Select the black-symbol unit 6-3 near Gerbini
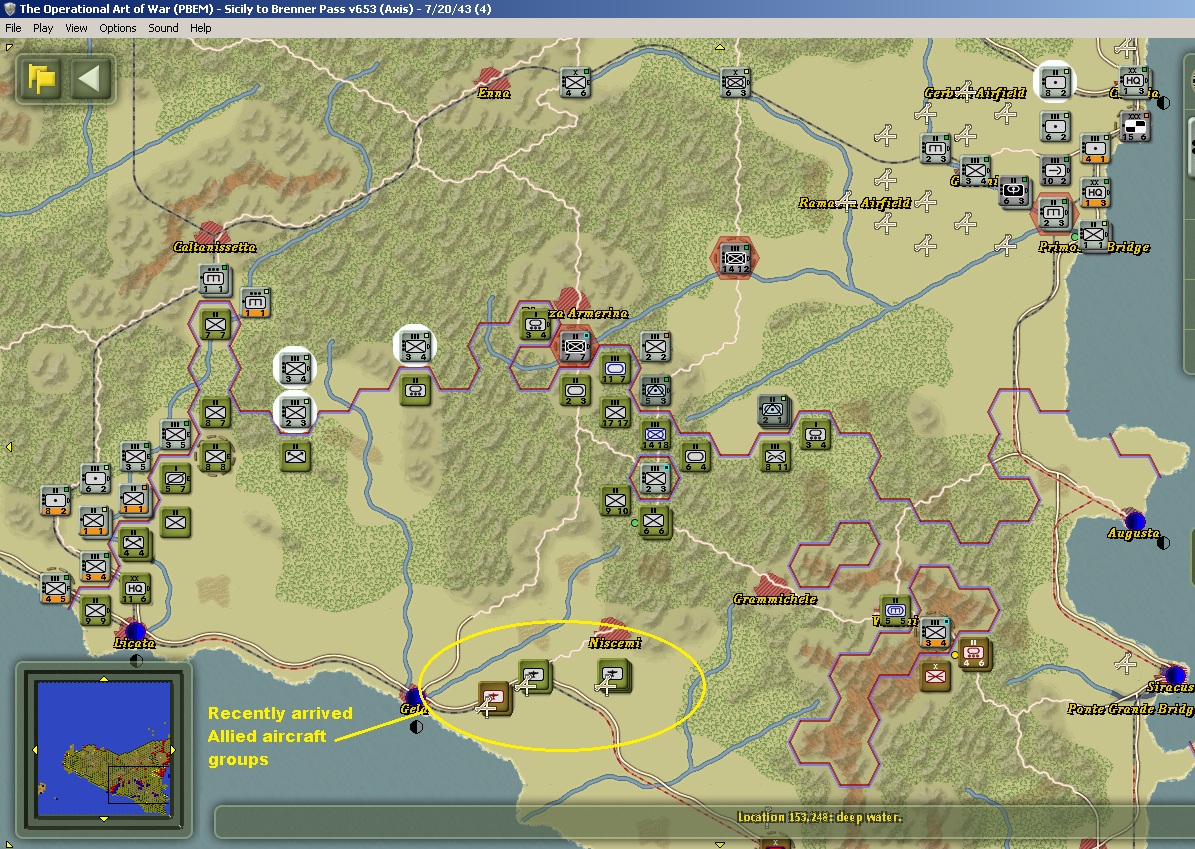The height and width of the screenshot is (849, 1195). pos(1014,191)
